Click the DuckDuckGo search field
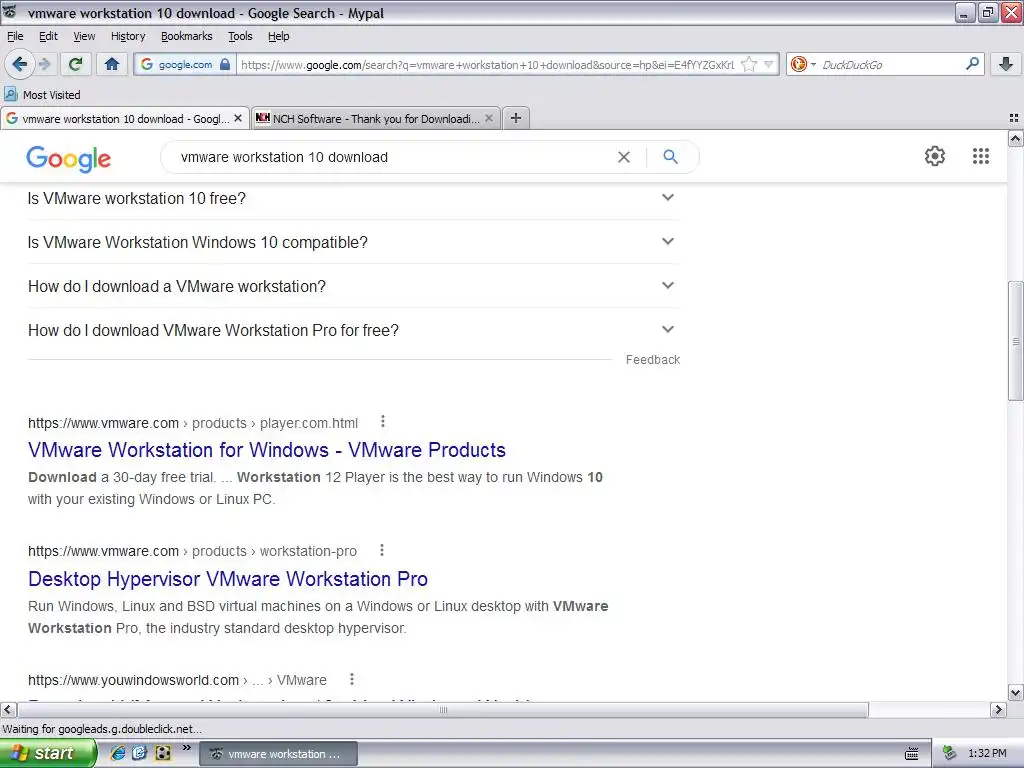 click(889, 64)
